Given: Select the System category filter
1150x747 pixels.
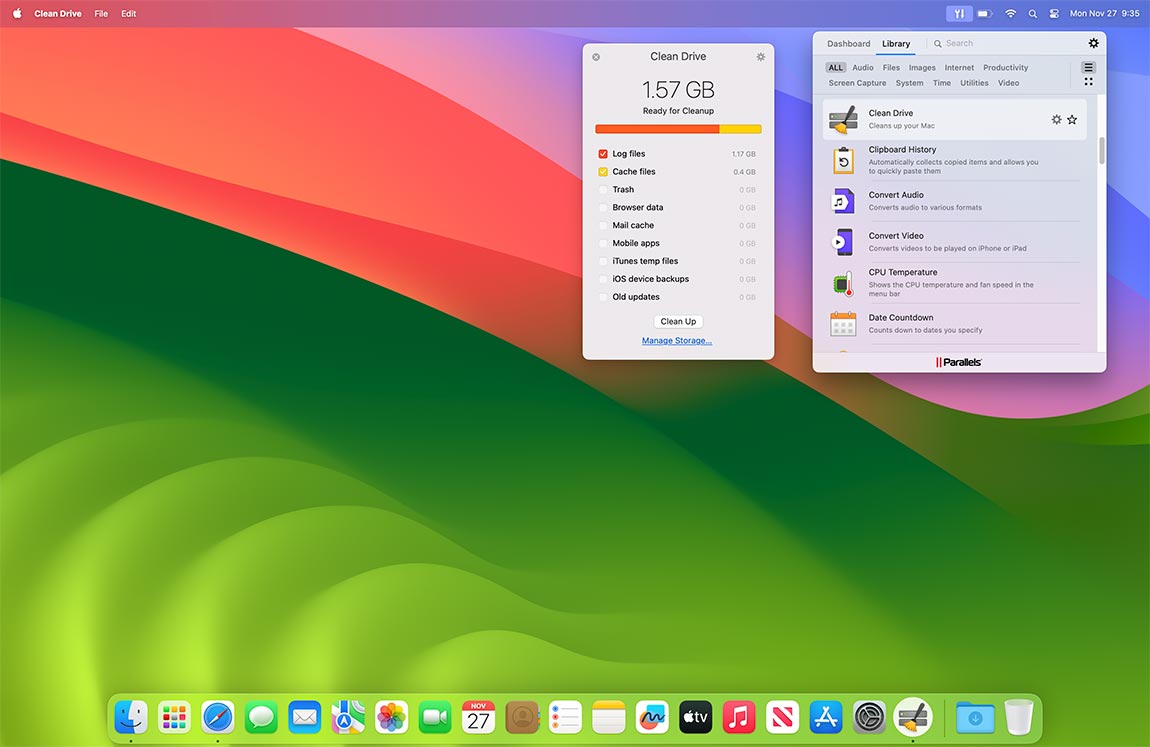Looking at the screenshot, I should pos(909,83).
